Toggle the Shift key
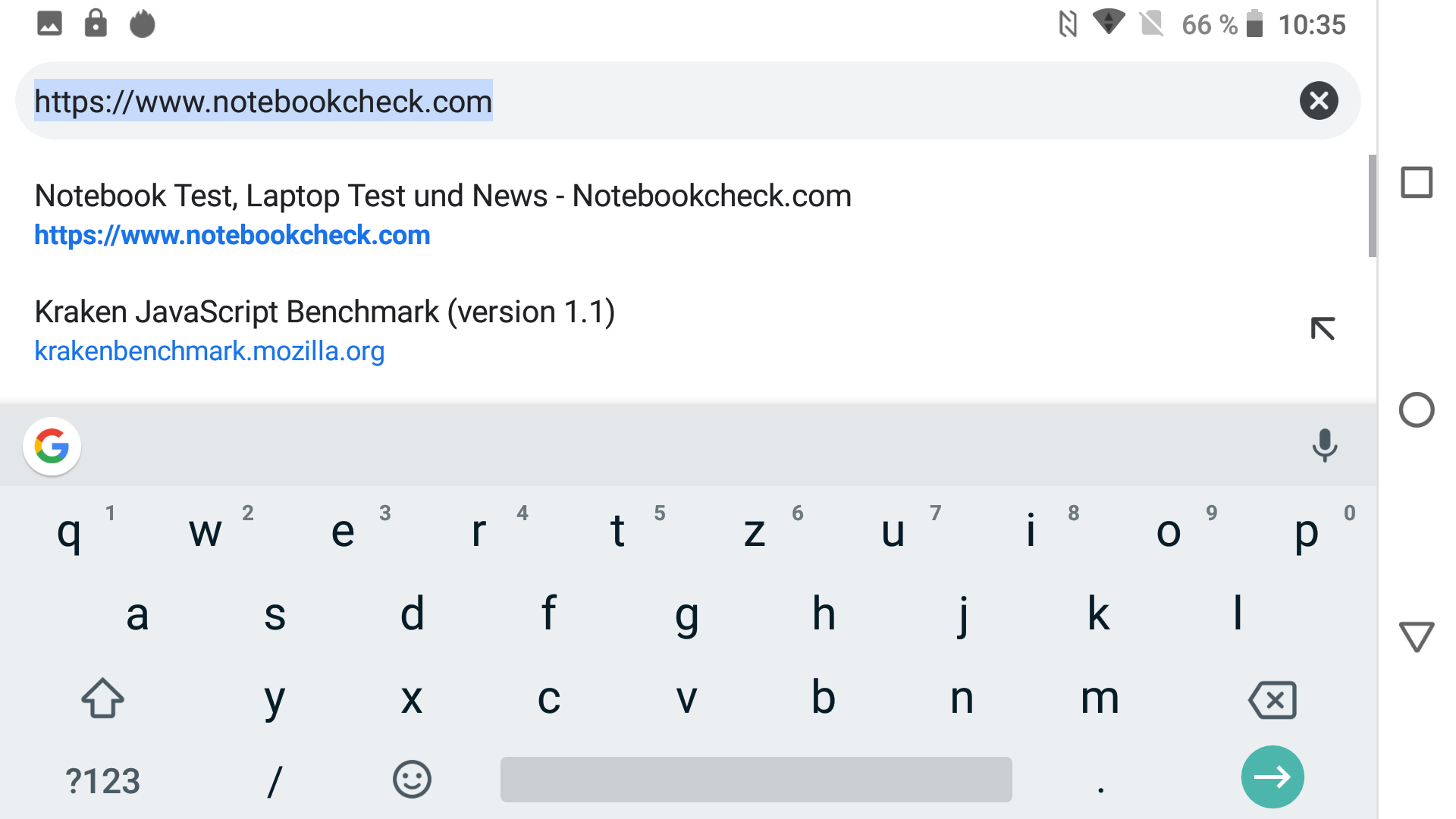This screenshot has width=1456, height=819. point(102,698)
